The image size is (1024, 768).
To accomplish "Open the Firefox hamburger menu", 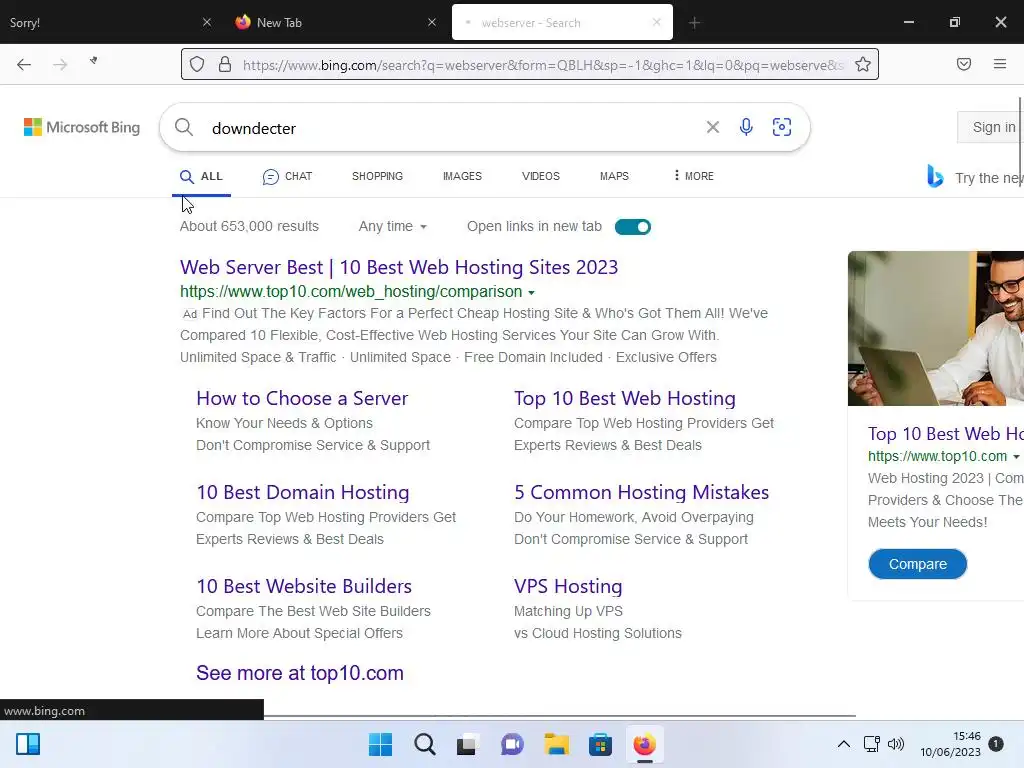I will 1000,64.
